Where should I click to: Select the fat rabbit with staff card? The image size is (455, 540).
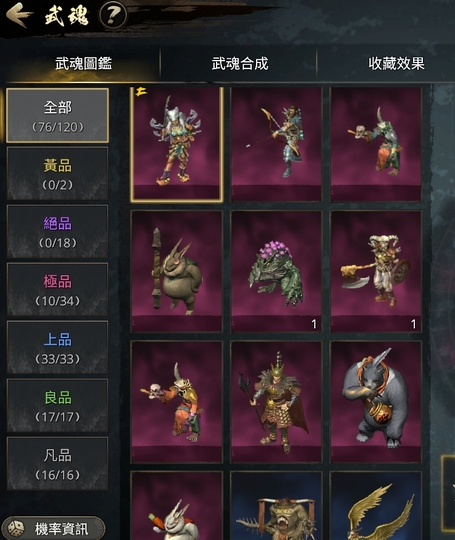point(176,271)
